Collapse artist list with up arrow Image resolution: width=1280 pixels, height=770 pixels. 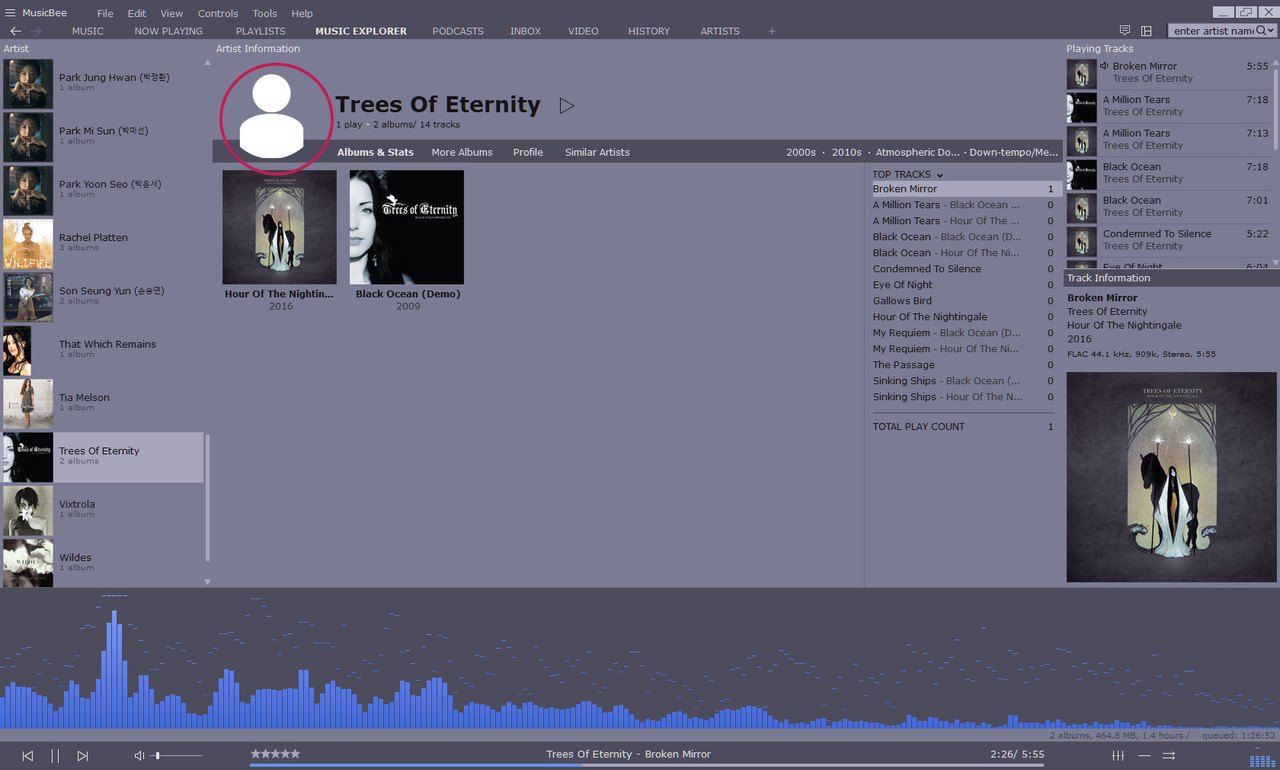[208, 62]
